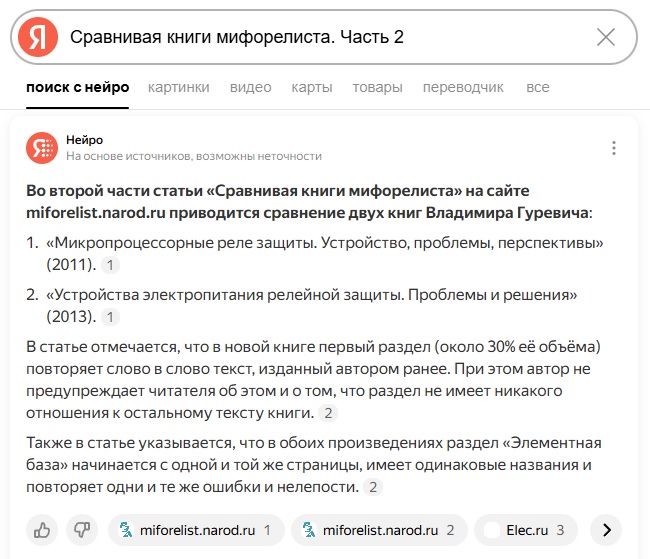Click the Yandex logo in search bar

tap(38, 37)
